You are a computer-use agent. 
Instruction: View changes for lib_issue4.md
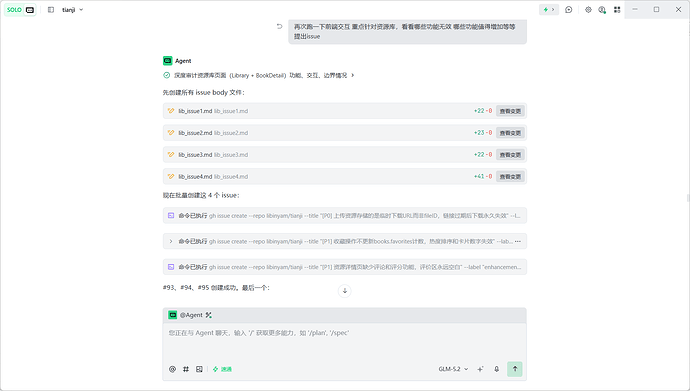pos(510,176)
